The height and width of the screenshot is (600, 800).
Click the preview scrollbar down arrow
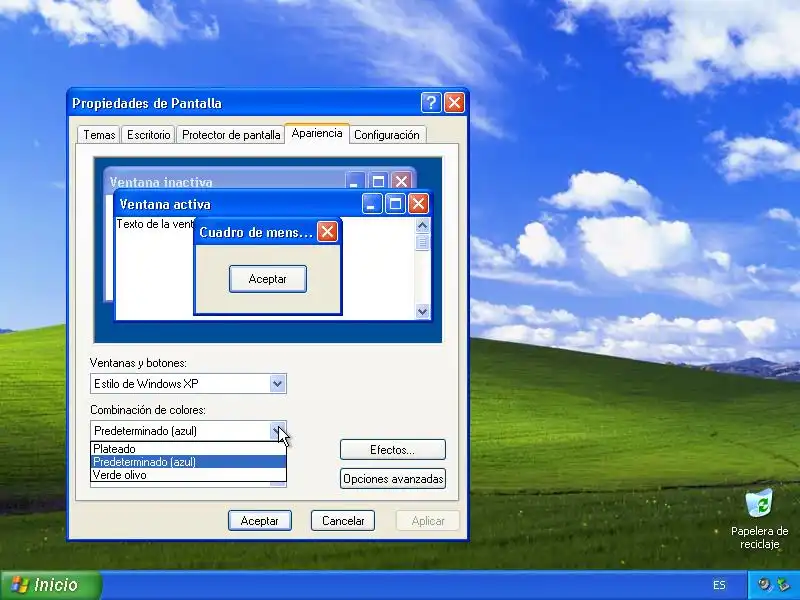click(422, 311)
